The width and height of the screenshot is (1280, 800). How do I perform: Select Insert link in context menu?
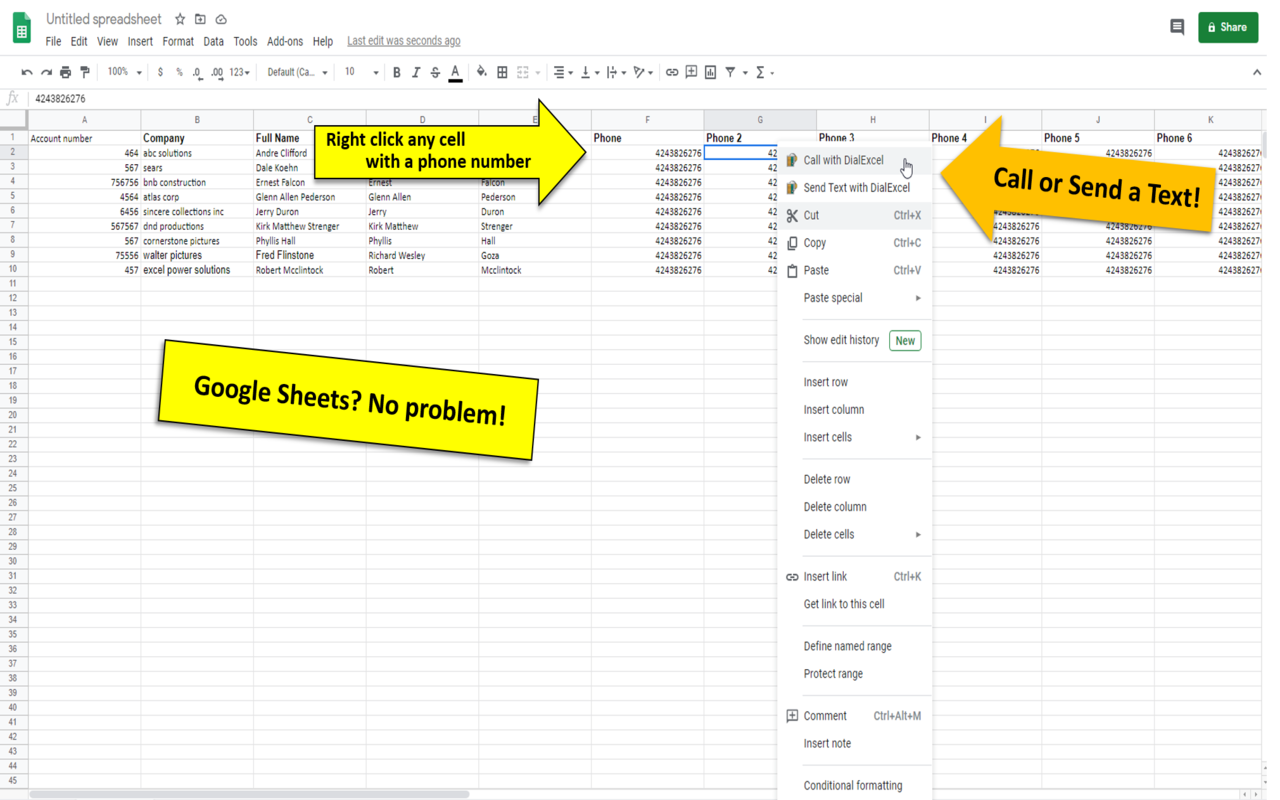coord(855,576)
